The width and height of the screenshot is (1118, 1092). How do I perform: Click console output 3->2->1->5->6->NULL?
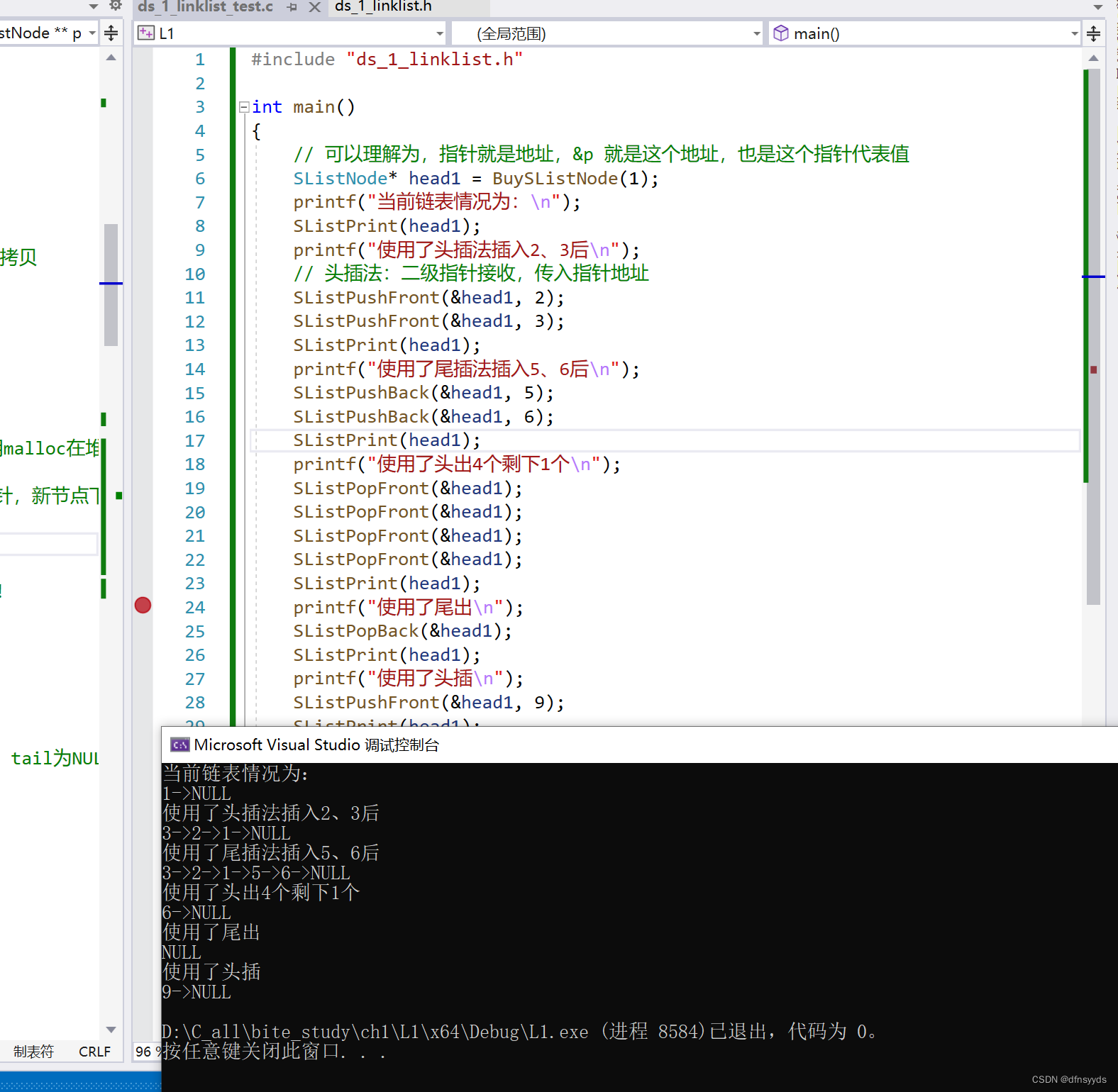click(256, 873)
